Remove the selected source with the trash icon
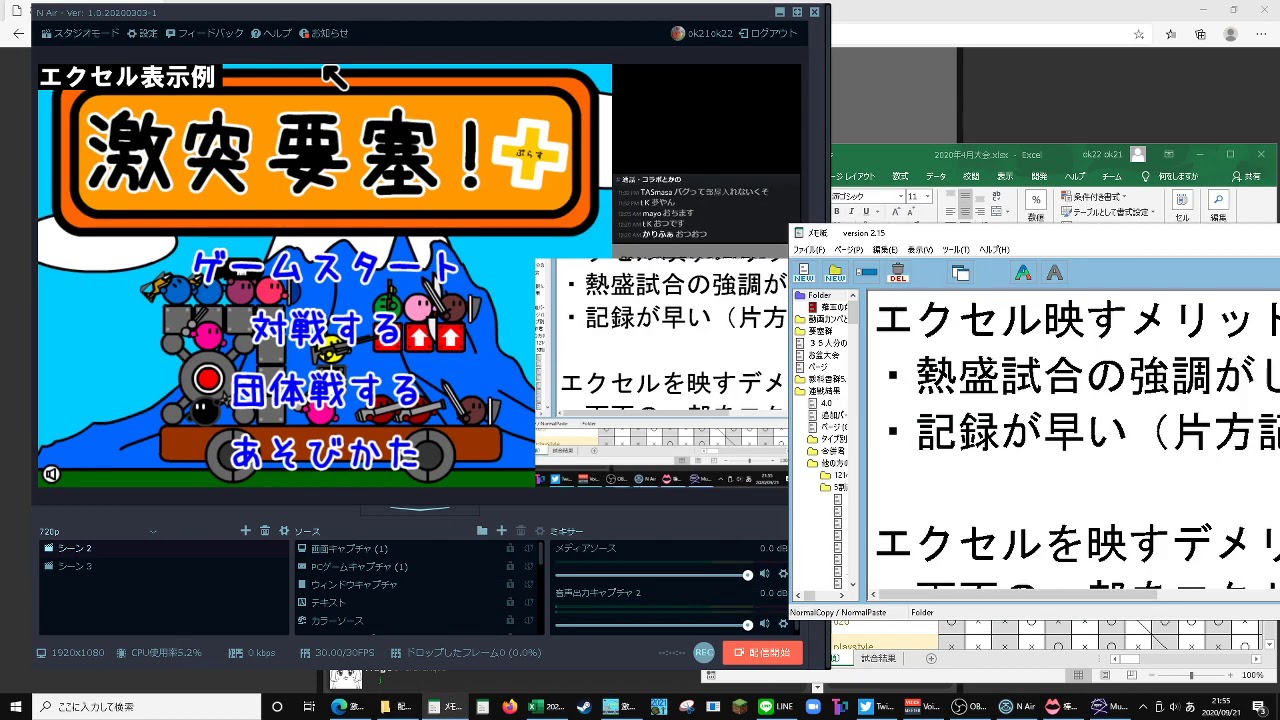The image size is (1280, 720). 521,531
